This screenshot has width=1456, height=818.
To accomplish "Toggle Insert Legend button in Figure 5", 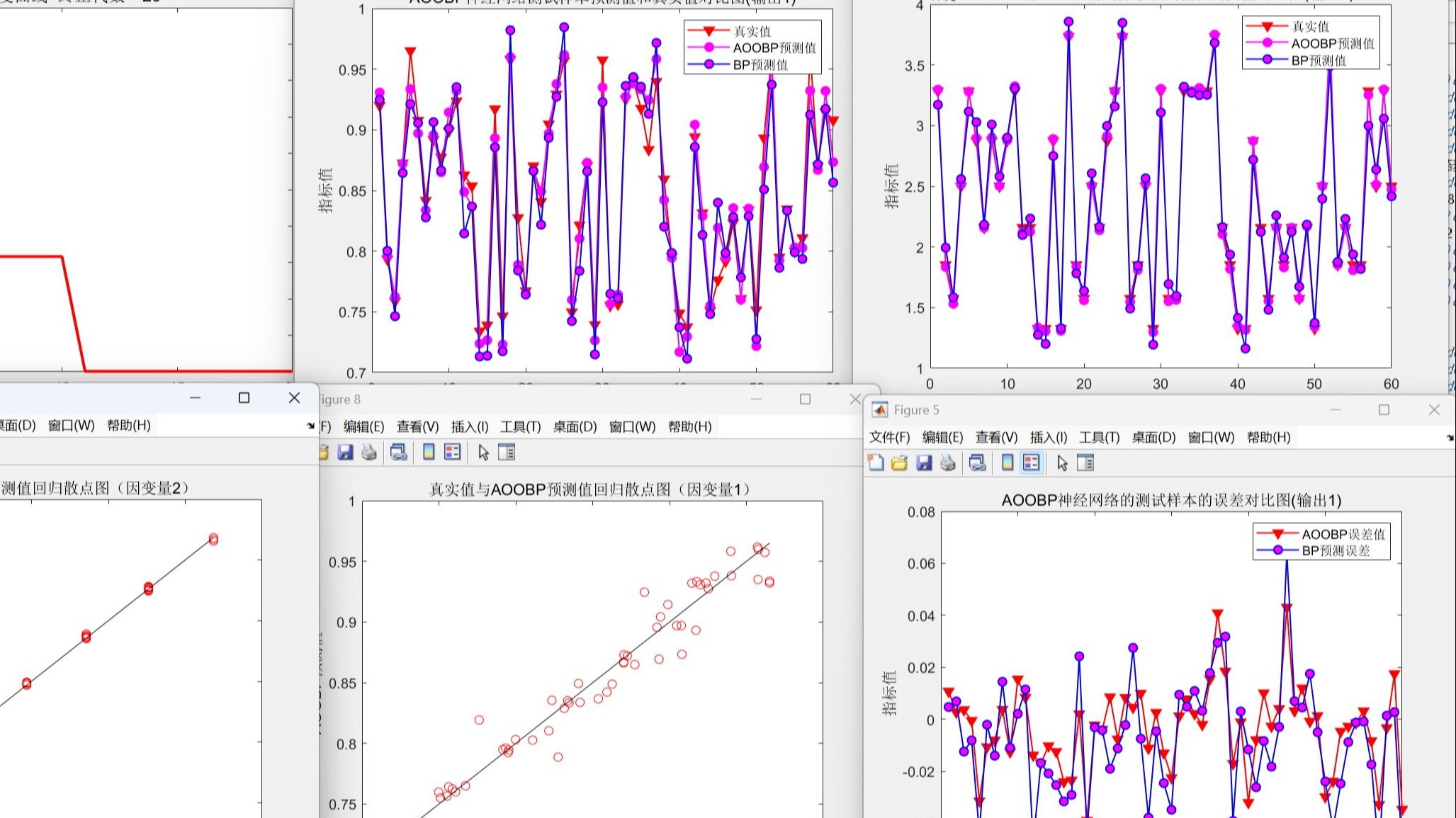I will [1032, 463].
